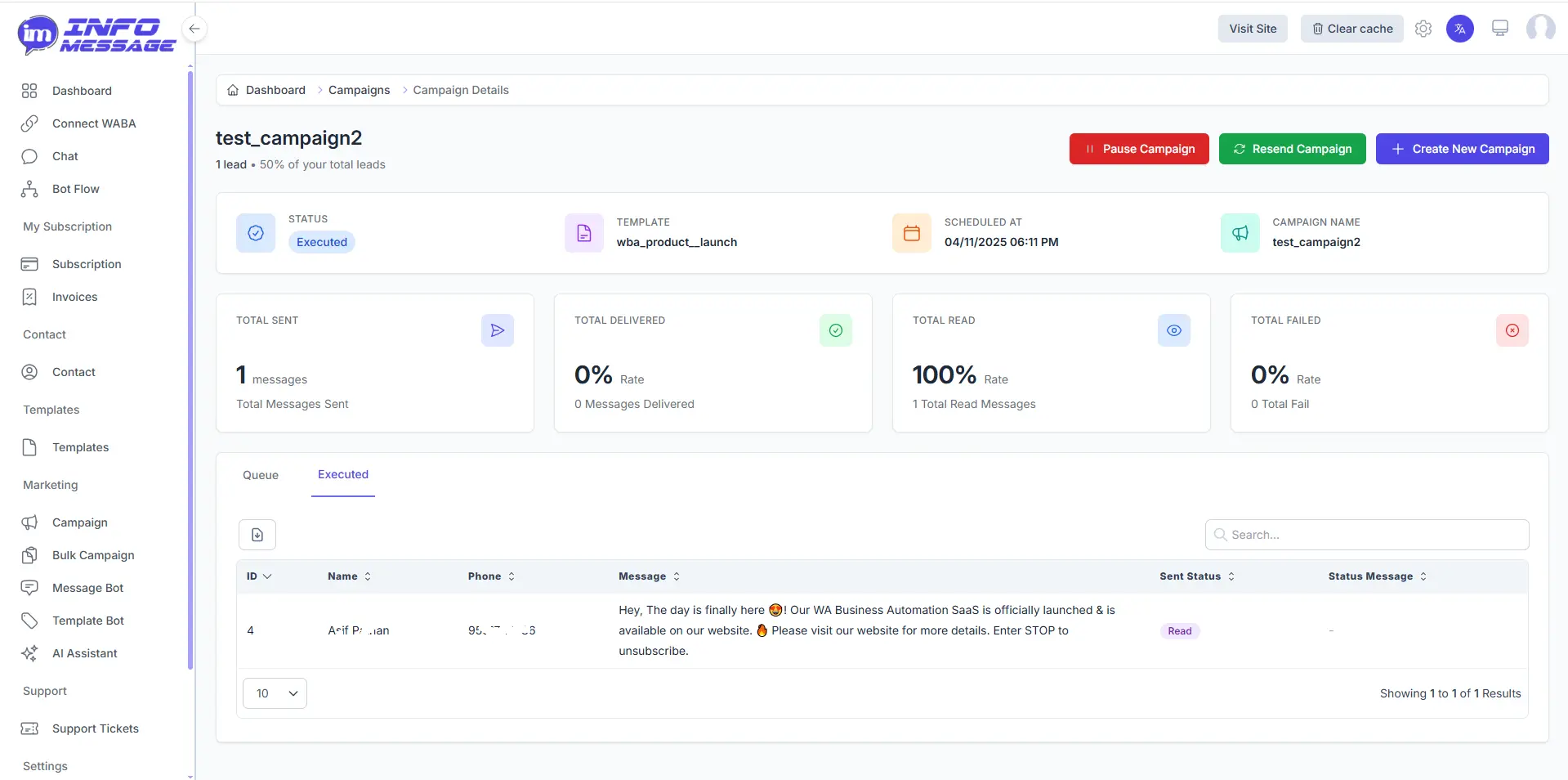
Task: Select the Executed tab
Action: (x=343, y=474)
